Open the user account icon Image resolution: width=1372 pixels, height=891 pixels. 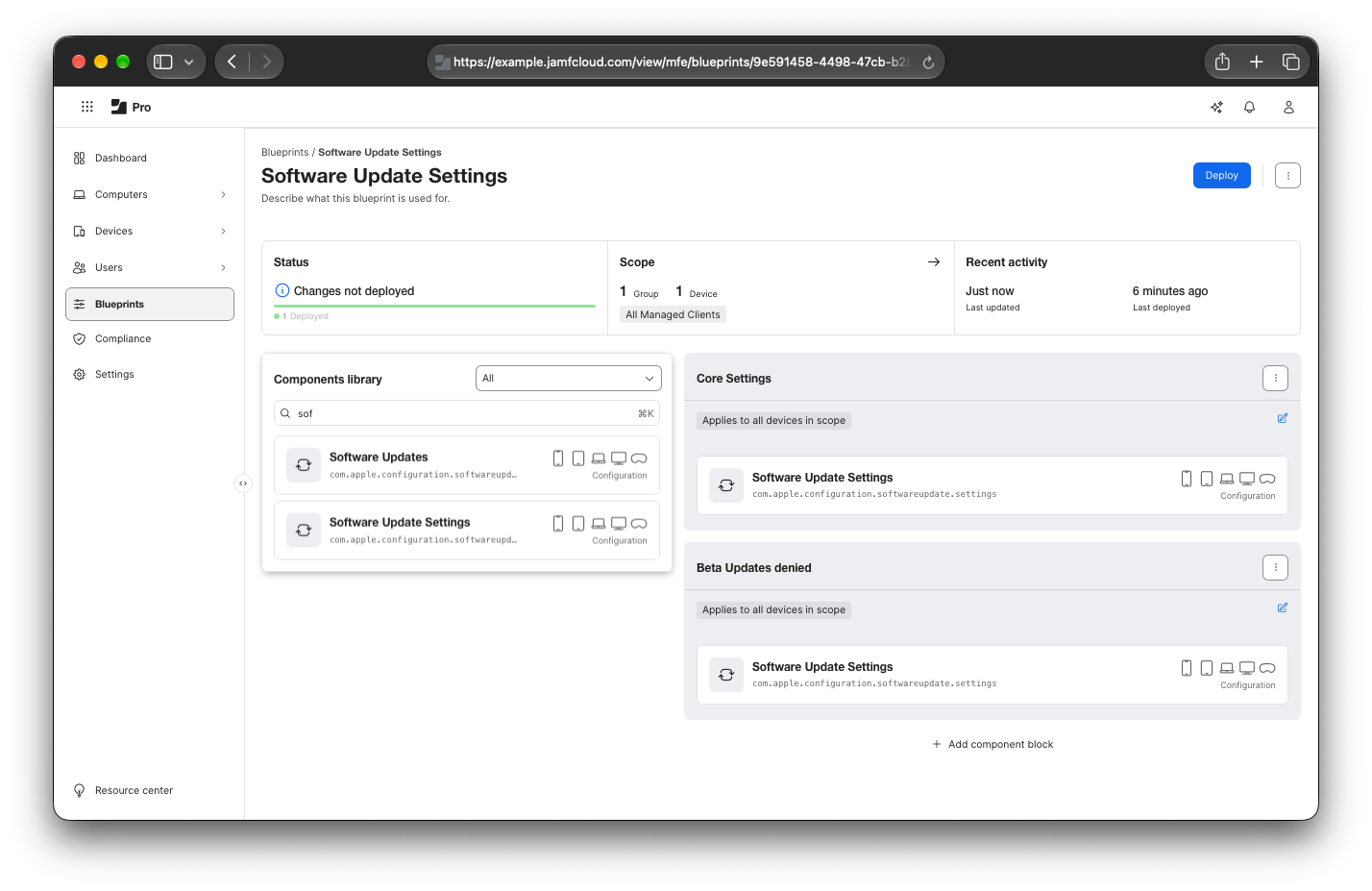(1288, 107)
